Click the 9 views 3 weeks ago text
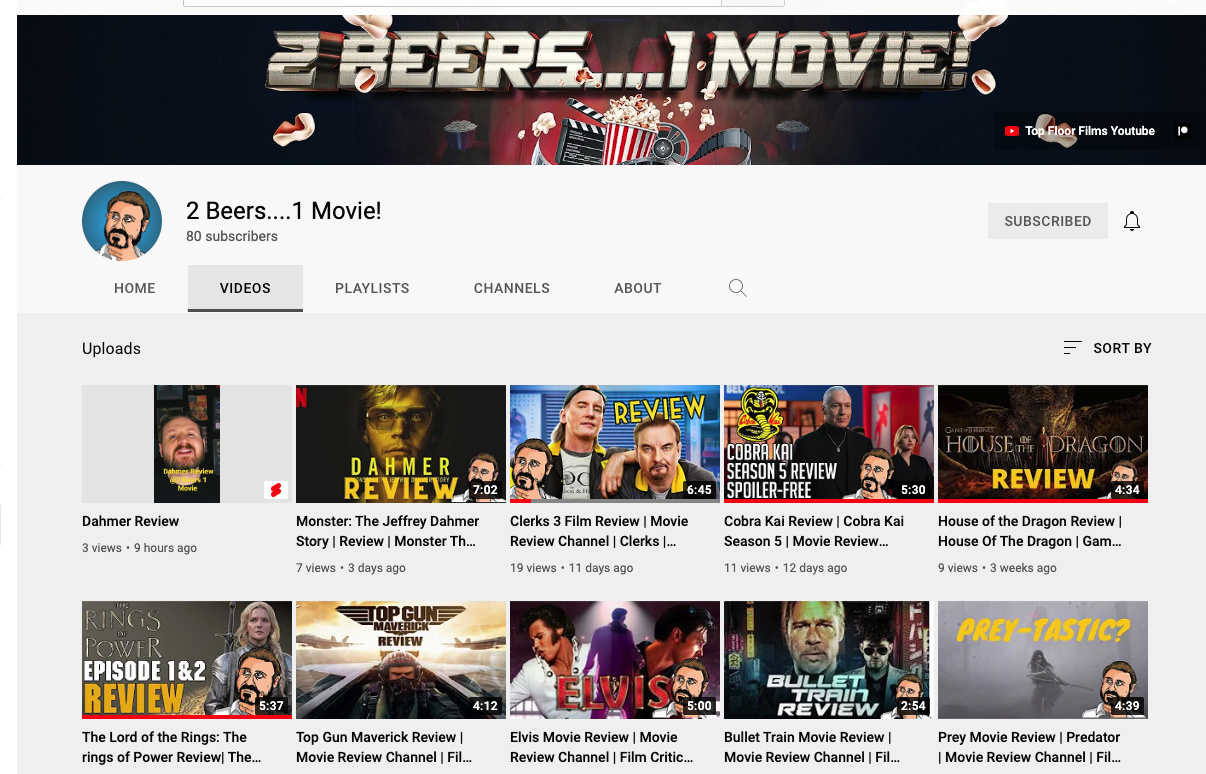 pyautogui.click(x=997, y=568)
